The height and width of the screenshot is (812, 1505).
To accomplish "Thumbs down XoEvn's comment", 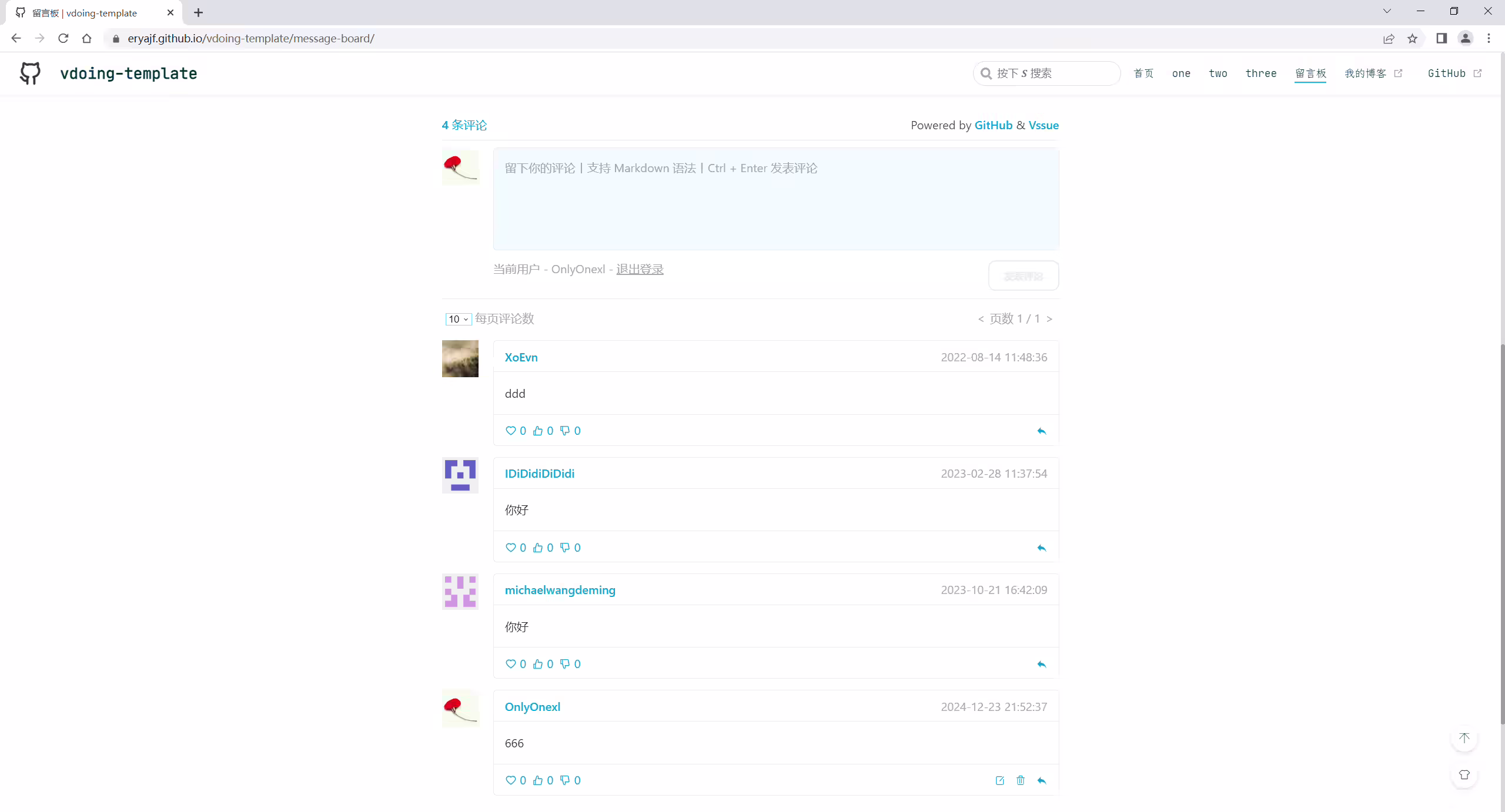I will (x=565, y=431).
